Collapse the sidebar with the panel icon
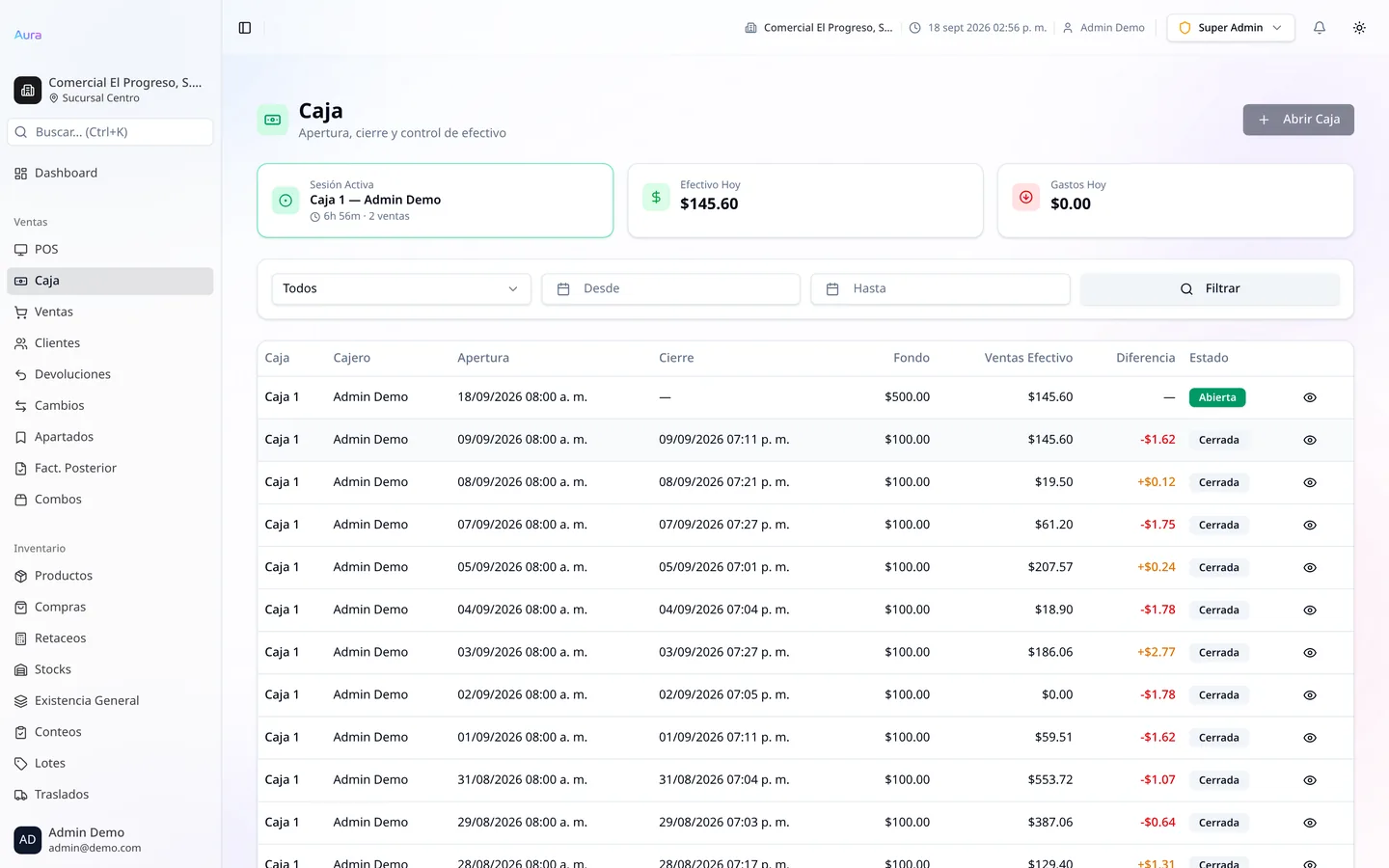Viewport: 1389px width, 868px height. pos(245,28)
